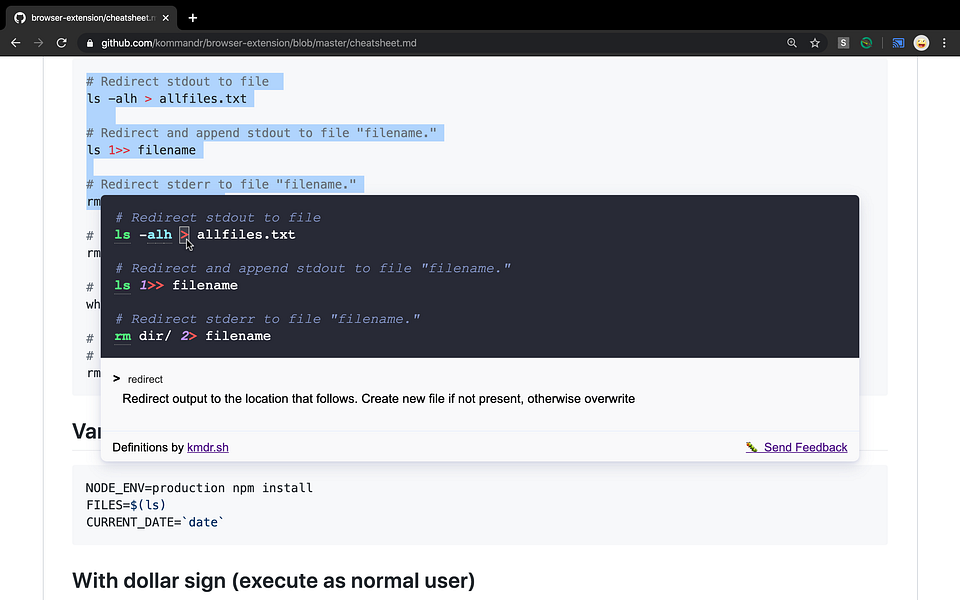Image resolution: width=960 pixels, height=600 pixels.
Task: Select the browser-extension/cheatsheet tab
Action: (92, 18)
